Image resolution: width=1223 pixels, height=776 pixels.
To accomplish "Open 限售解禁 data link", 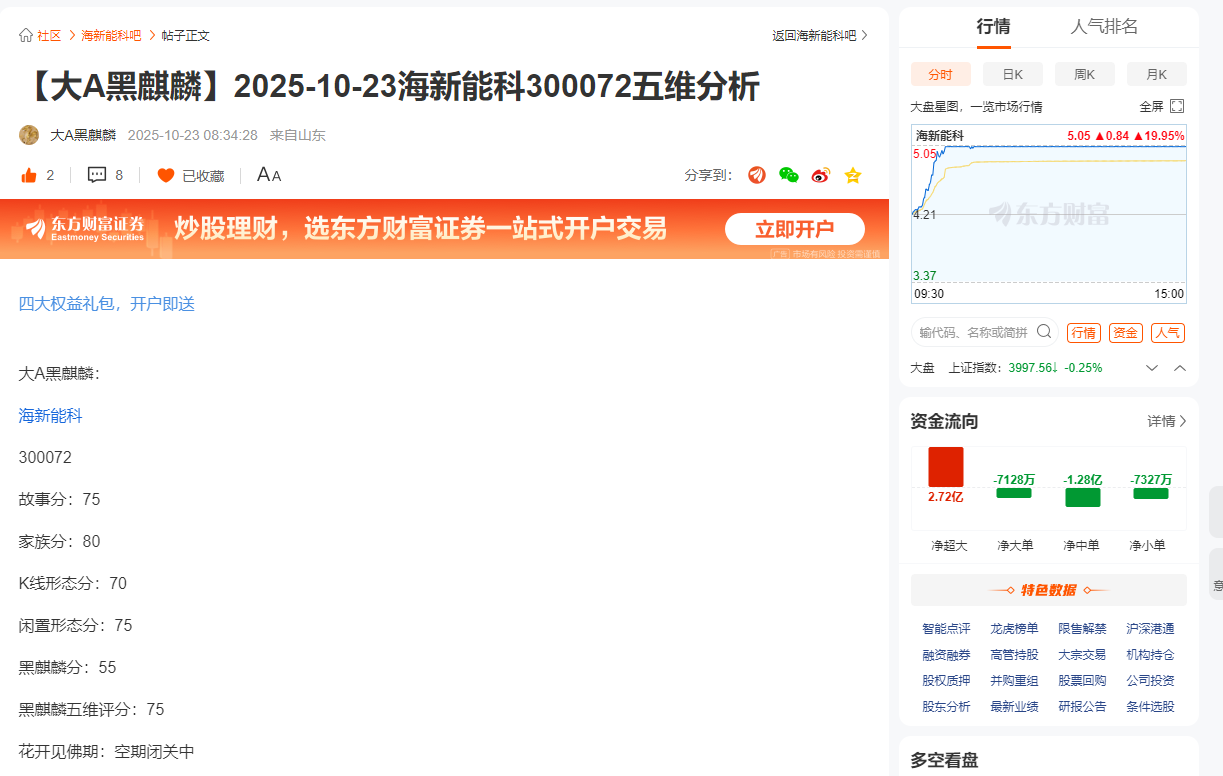I will point(1082,628).
